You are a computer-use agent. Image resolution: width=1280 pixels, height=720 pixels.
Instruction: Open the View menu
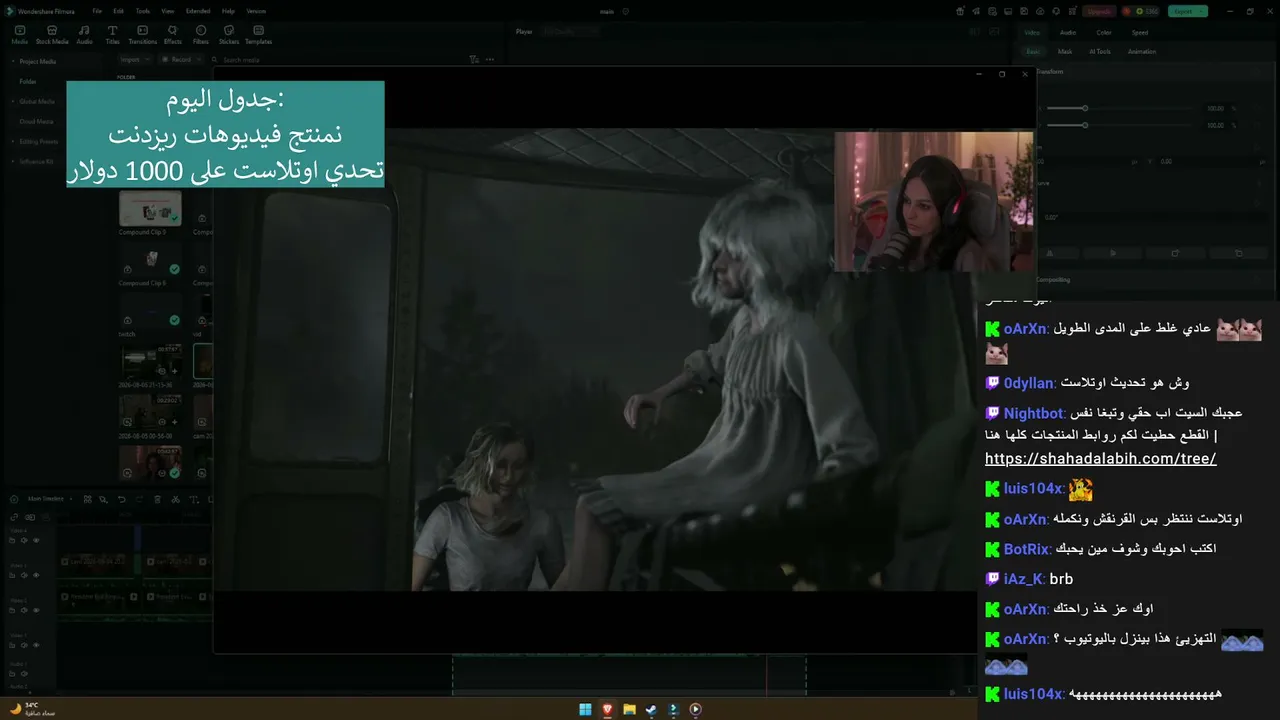[x=167, y=11]
